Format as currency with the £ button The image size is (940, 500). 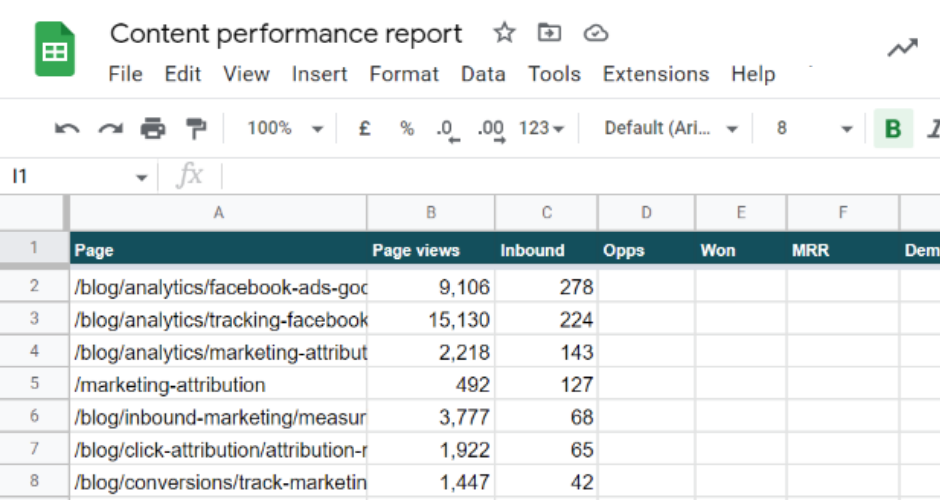[364, 128]
